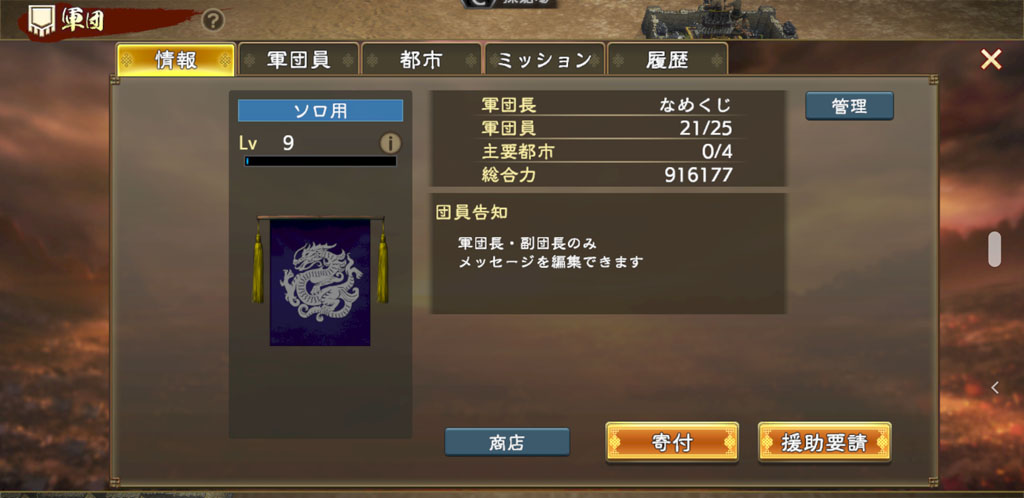Request aid with 援助要請 button
Screen dimensions: 1024x498
coord(825,442)
